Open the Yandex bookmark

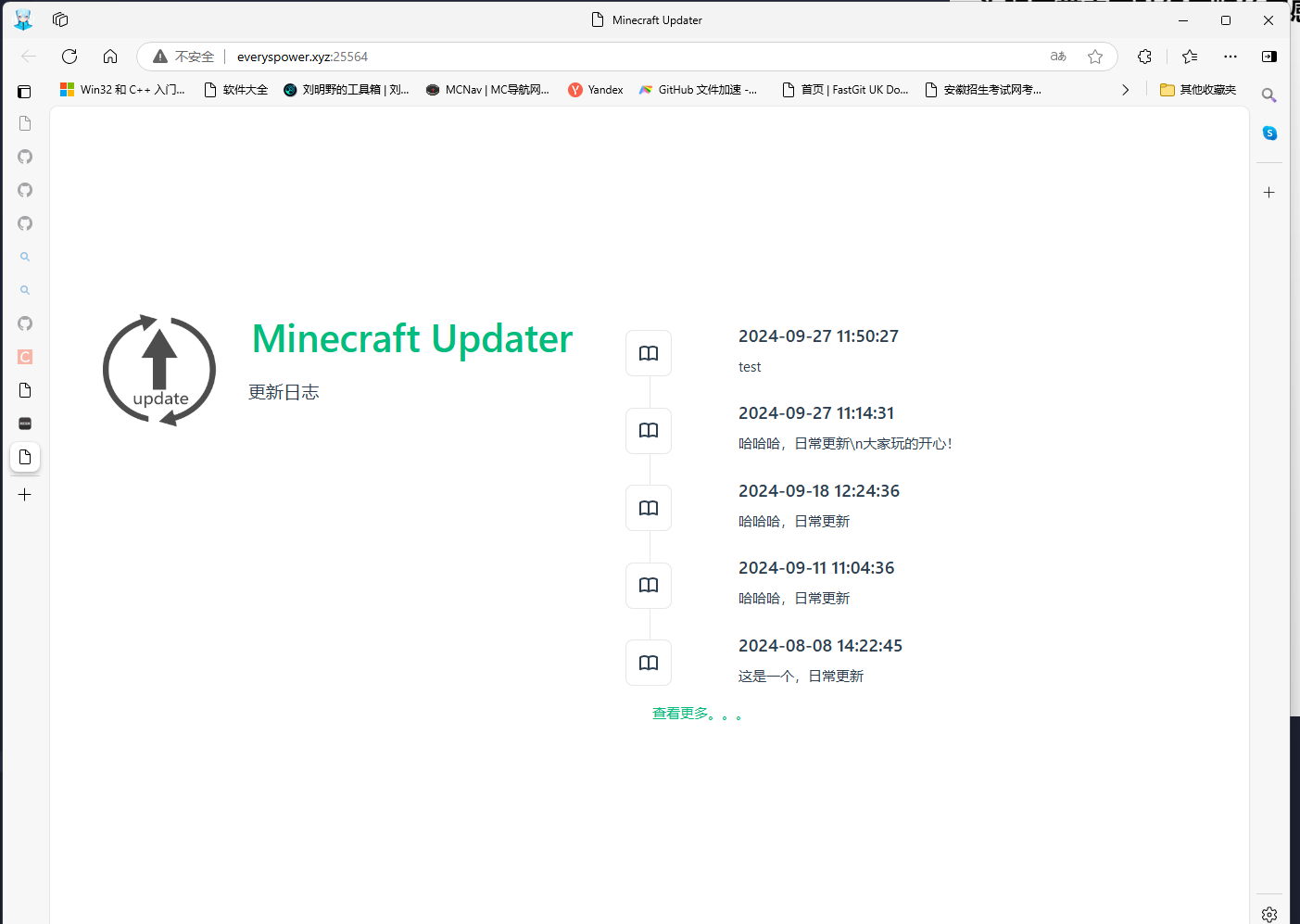click(x=596, y=89)
